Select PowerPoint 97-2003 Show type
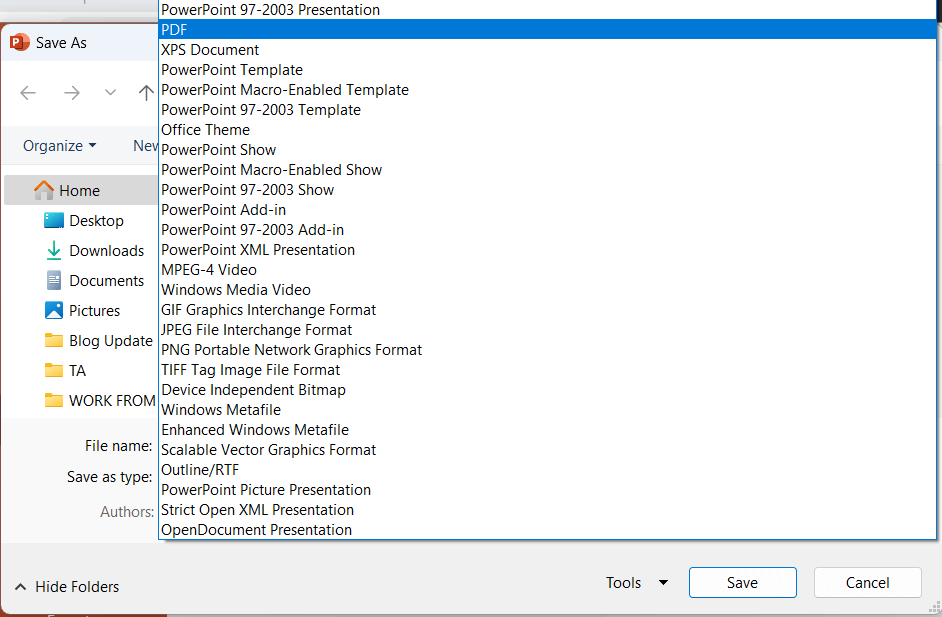The height and width of the screenshot is (617, 942). click(547, 189)
